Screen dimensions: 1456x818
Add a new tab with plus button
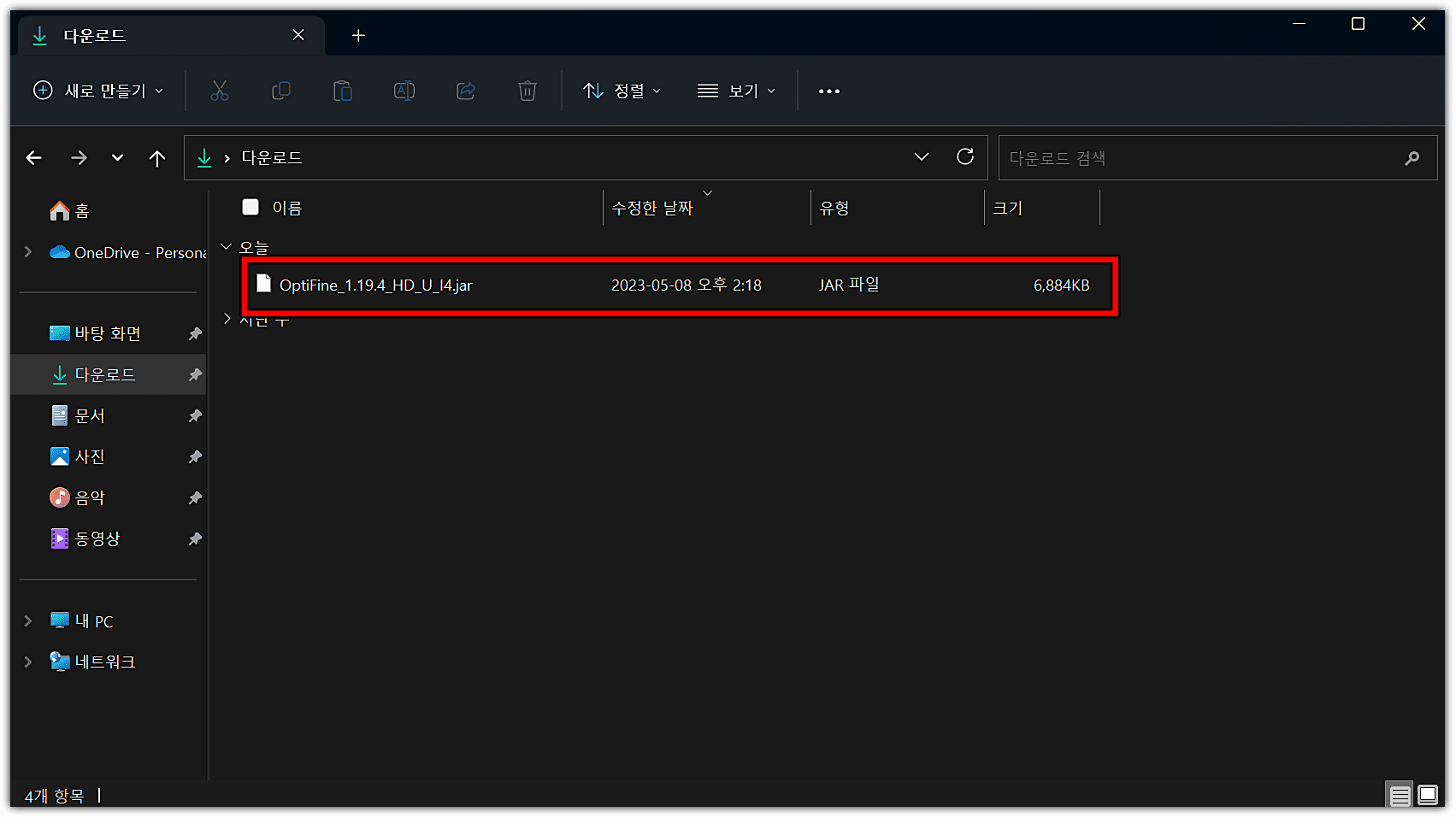click(x=359, y=35)
